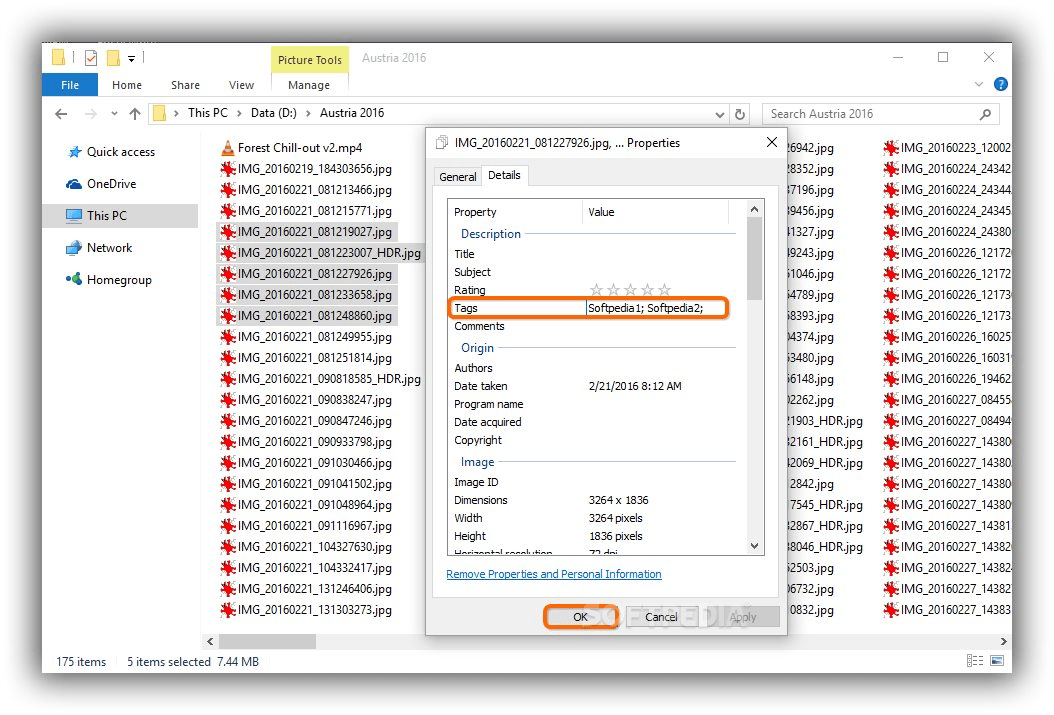Open the Manage Picture Tools tab

309,85
